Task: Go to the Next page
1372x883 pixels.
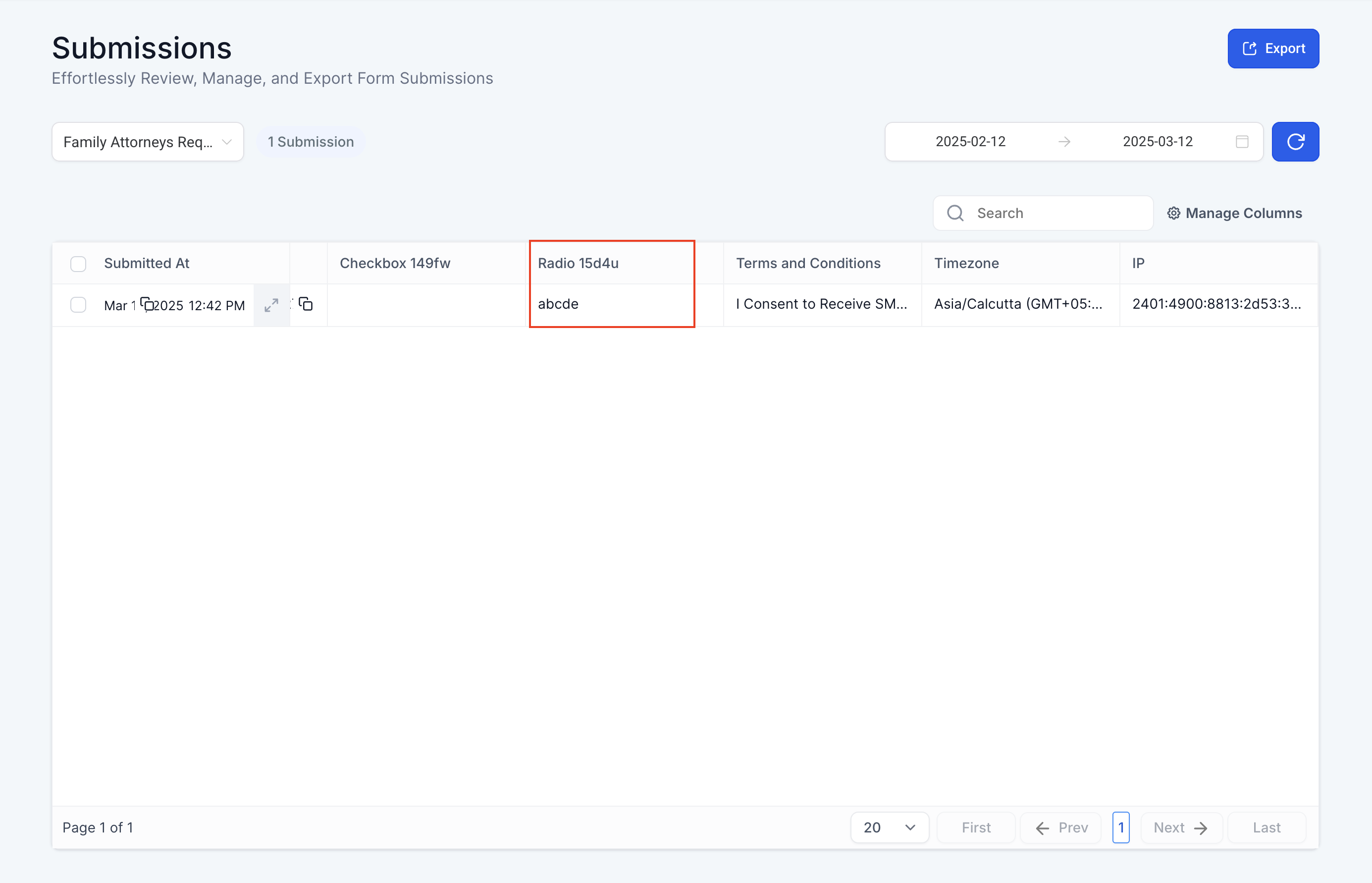Action: [x=1181, y=828]
